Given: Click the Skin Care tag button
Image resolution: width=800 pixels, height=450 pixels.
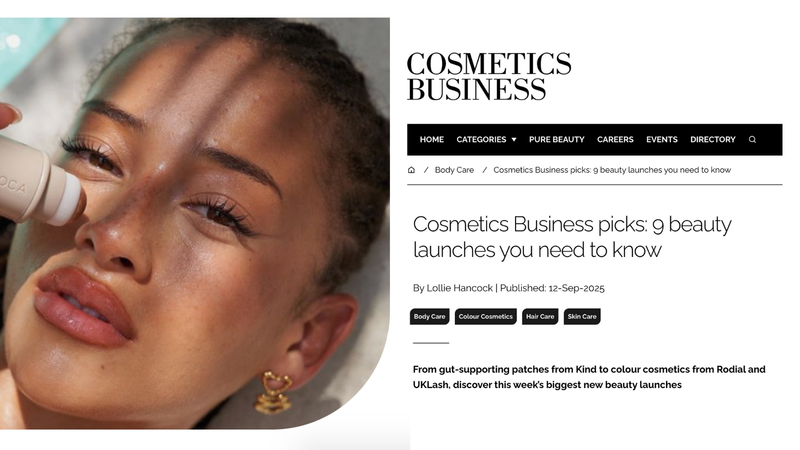Looking at the screenshot, I should [x=582, y=316].
